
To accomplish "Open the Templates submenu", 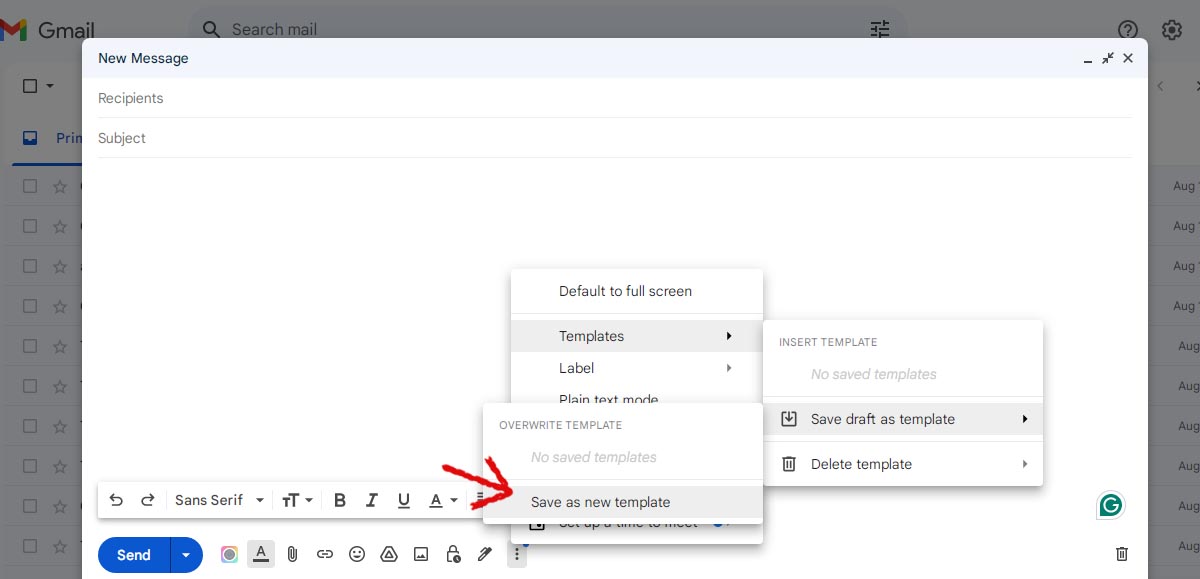I will click(637, 336).
